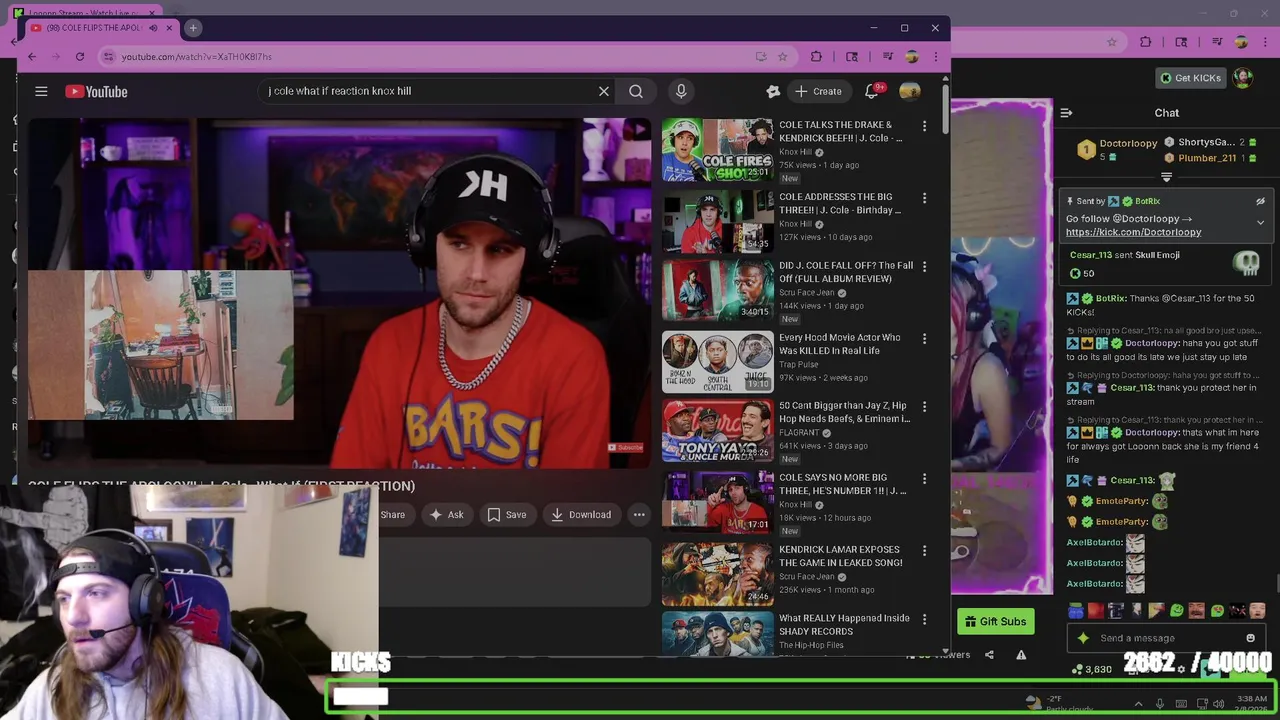Open the kick.com/Doctorloopy link
Screen dimensions: 1280x720
click(1133, 232)
